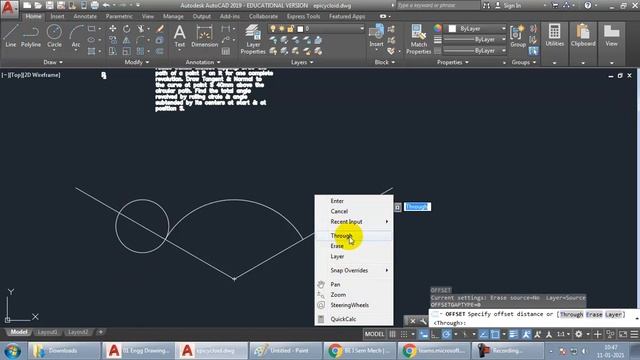Click Layer option in command line
640x360 pixels.
pyautogui.click(x=613, y=314)
